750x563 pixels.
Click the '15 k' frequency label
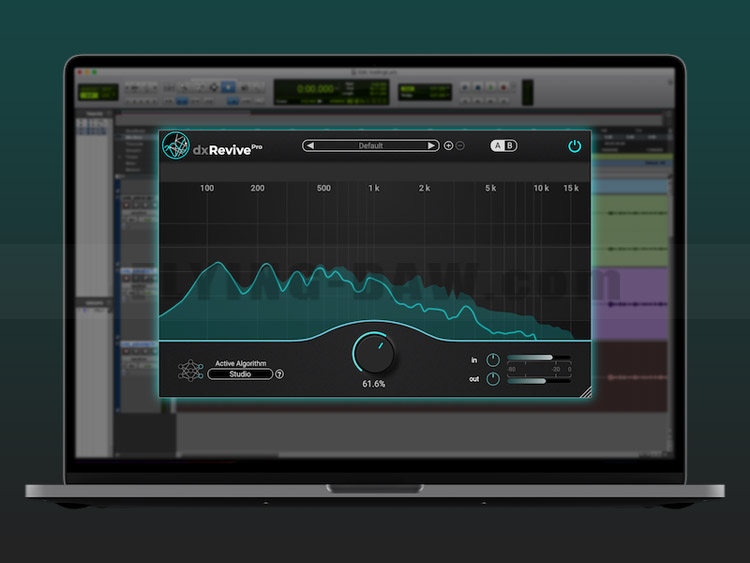pos(571,188)
